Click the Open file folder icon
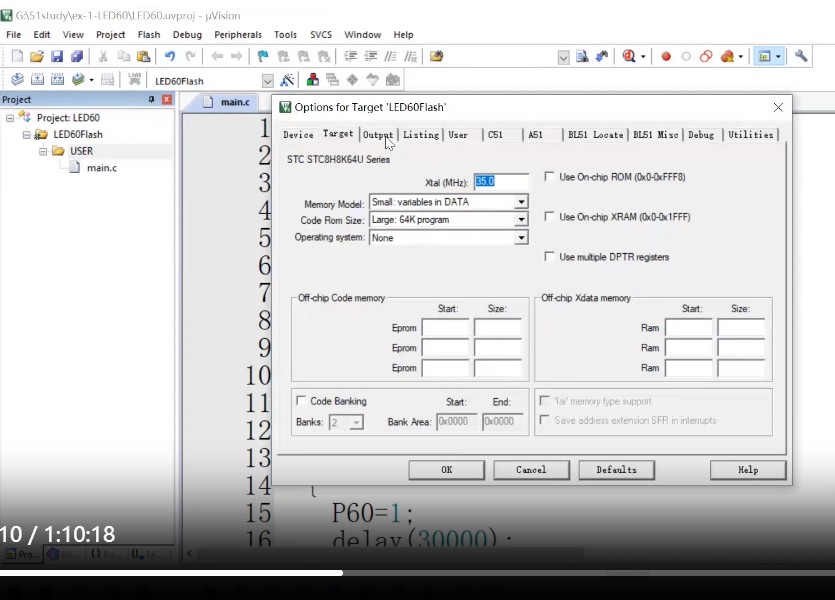 coord(37,57)
